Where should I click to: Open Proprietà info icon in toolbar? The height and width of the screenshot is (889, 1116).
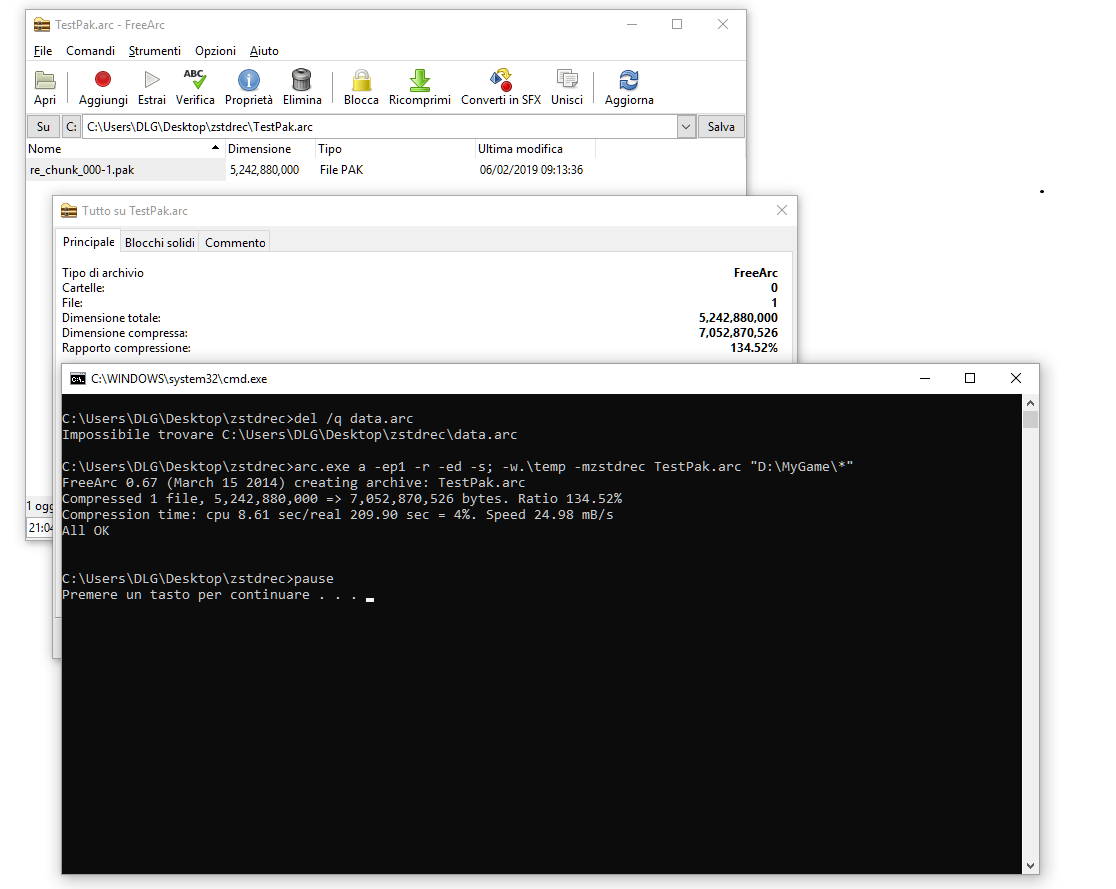click(248, 80)
